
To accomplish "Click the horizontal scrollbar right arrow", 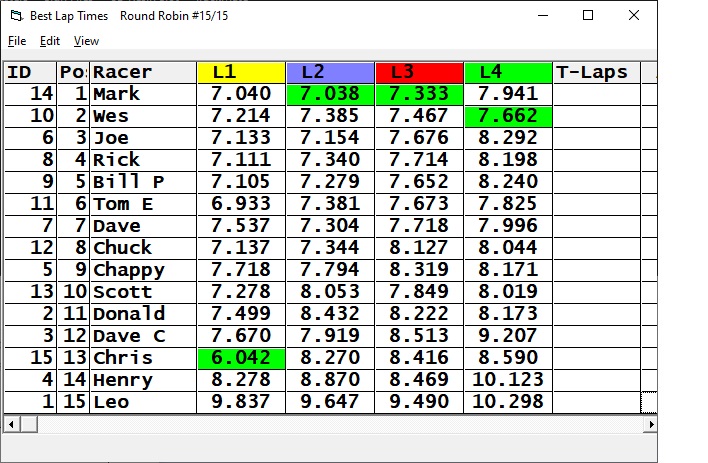I will [x=649, y=424].
